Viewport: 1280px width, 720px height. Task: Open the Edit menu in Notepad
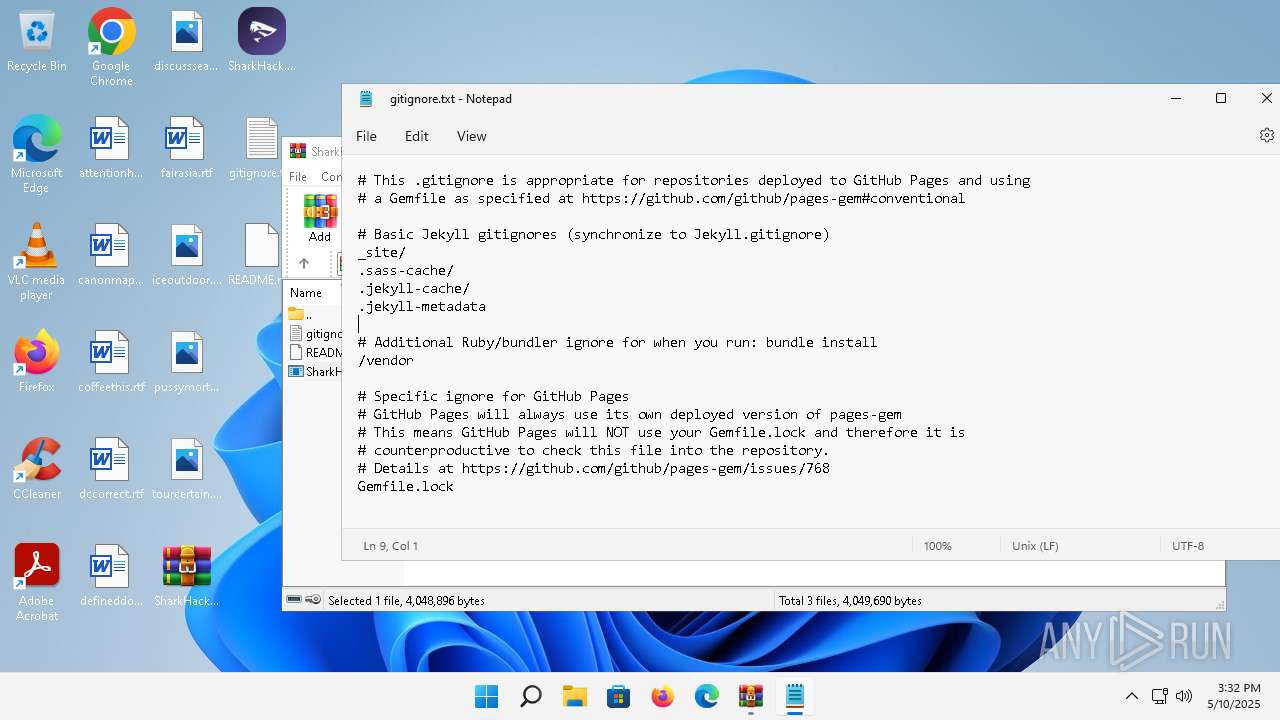[x=416, y=136]
